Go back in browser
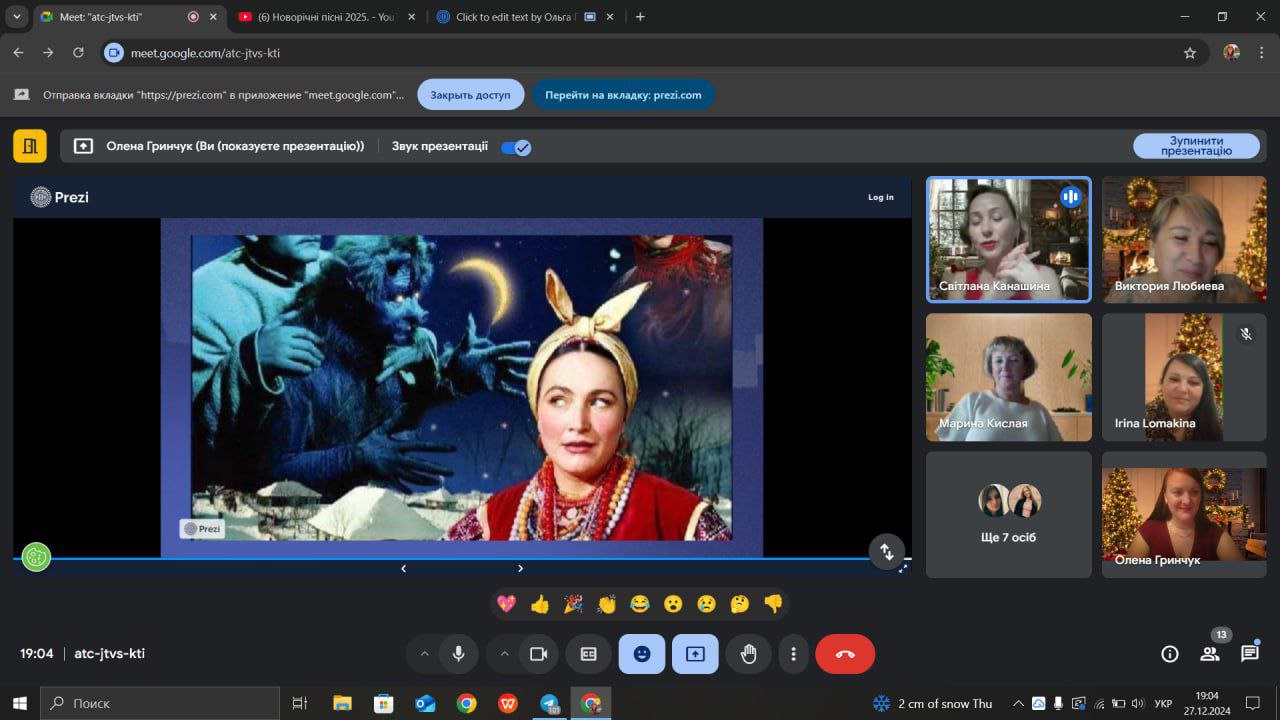 point(18,53)
